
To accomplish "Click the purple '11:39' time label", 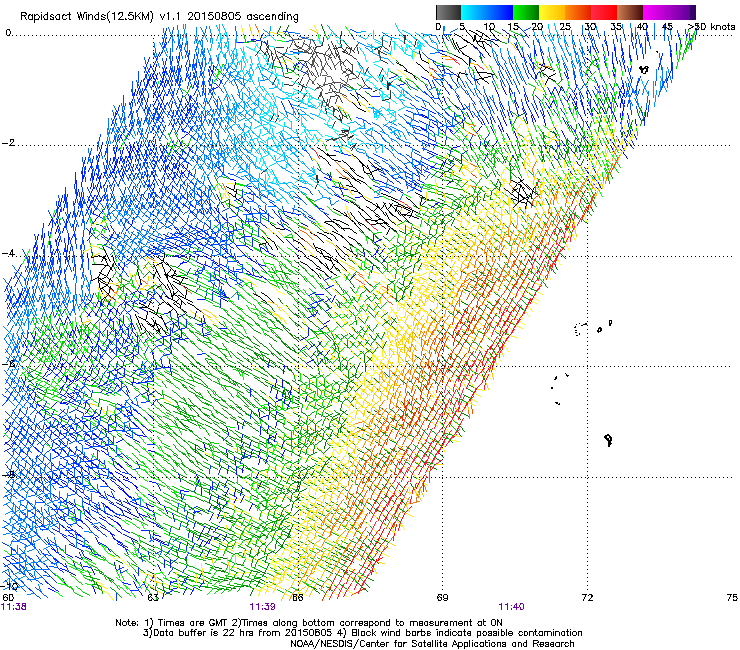I will tap(262, 607).
